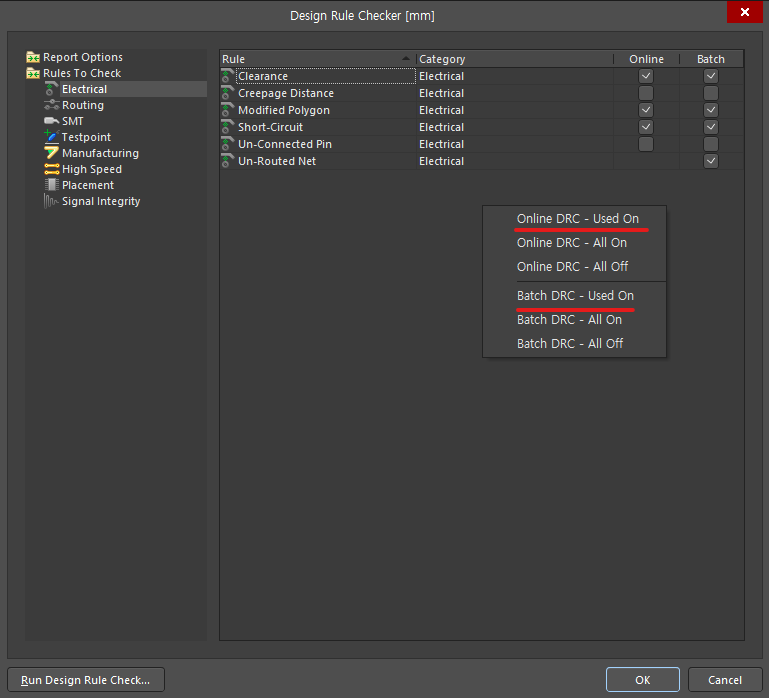The height and width of the screenshot is (698, 769).
Task: Click the Rules To Check folder icon
Action: [x=33, y=73]
